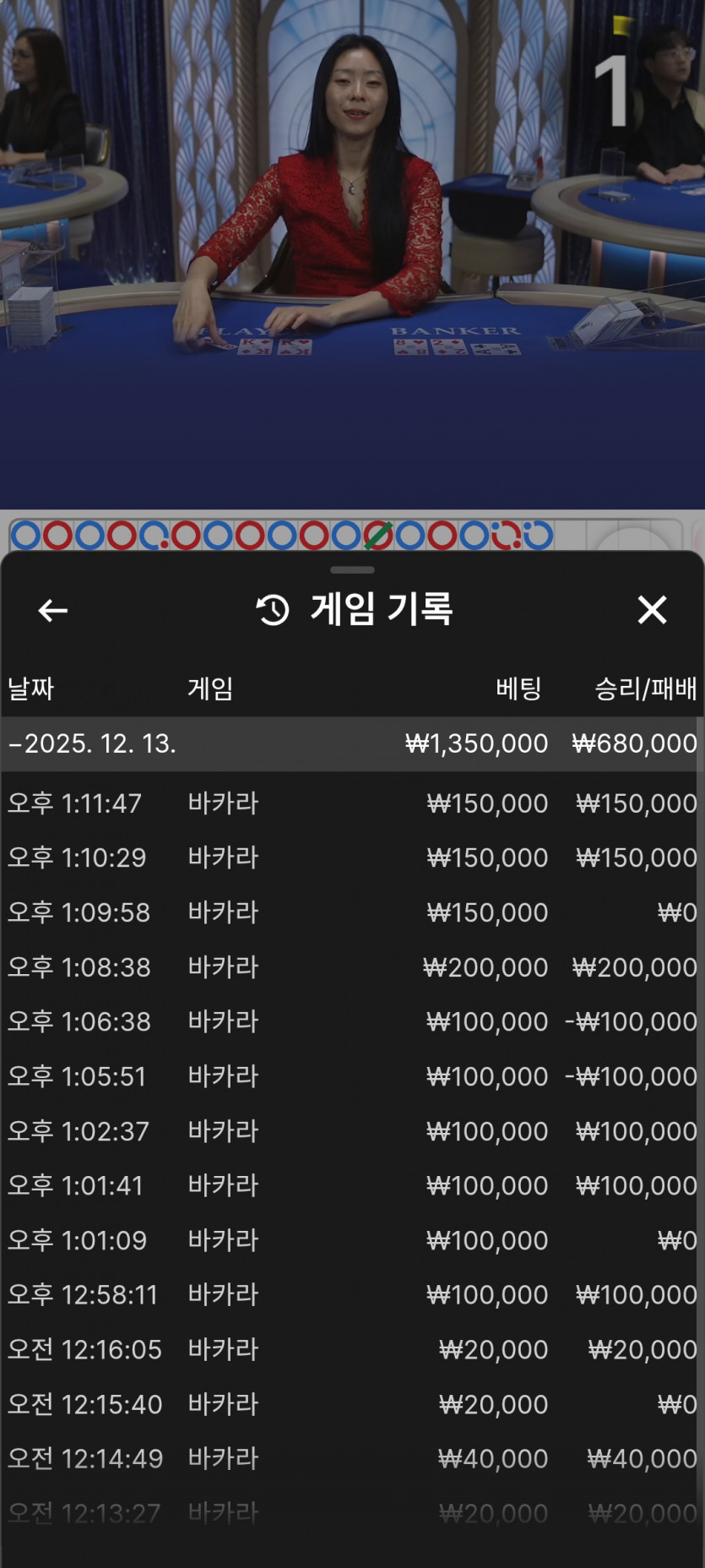Image resolution: width=705 pixels, height=1568 pixels.
Task: Select the 승리/패배 column header
Action: 645,689
